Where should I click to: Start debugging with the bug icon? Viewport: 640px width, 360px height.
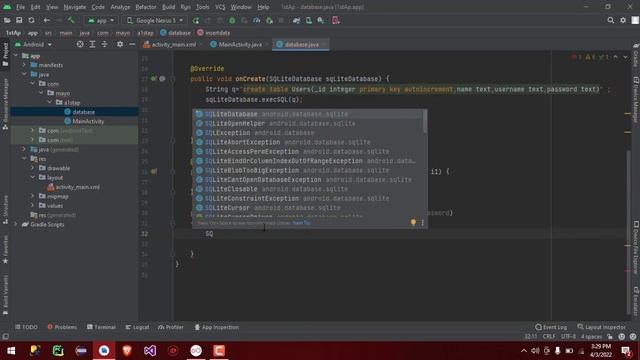[x=232, y=20]
